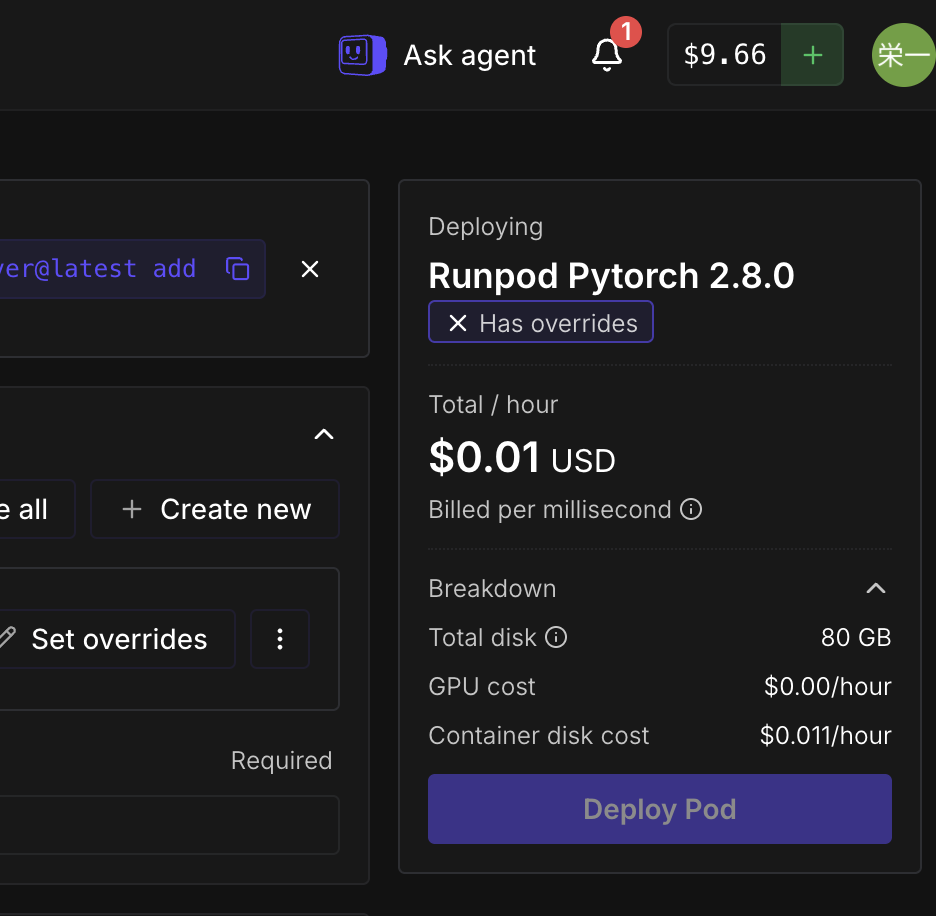The height and width of the screenshot is (916, 936).
Task: Copy the command with the copy icon
Action: (238, 269)
